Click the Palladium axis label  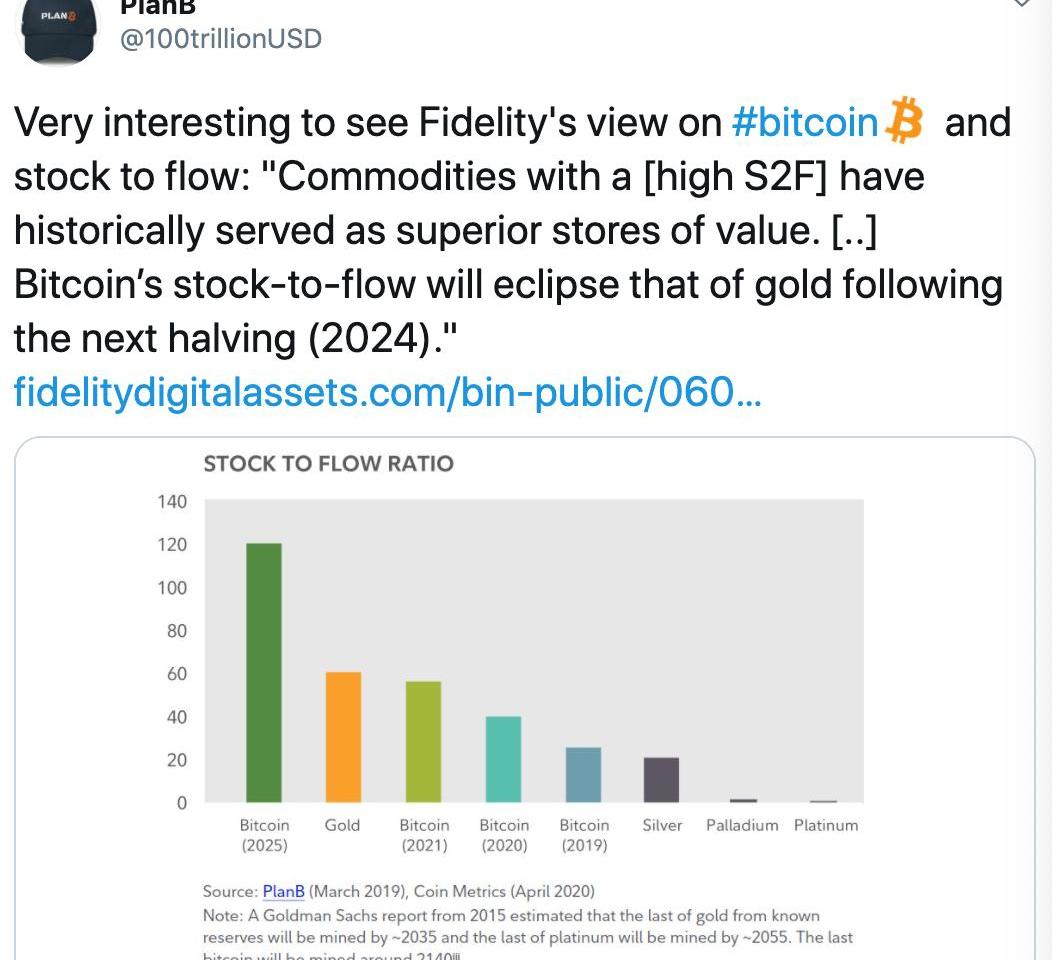point(741,825)
